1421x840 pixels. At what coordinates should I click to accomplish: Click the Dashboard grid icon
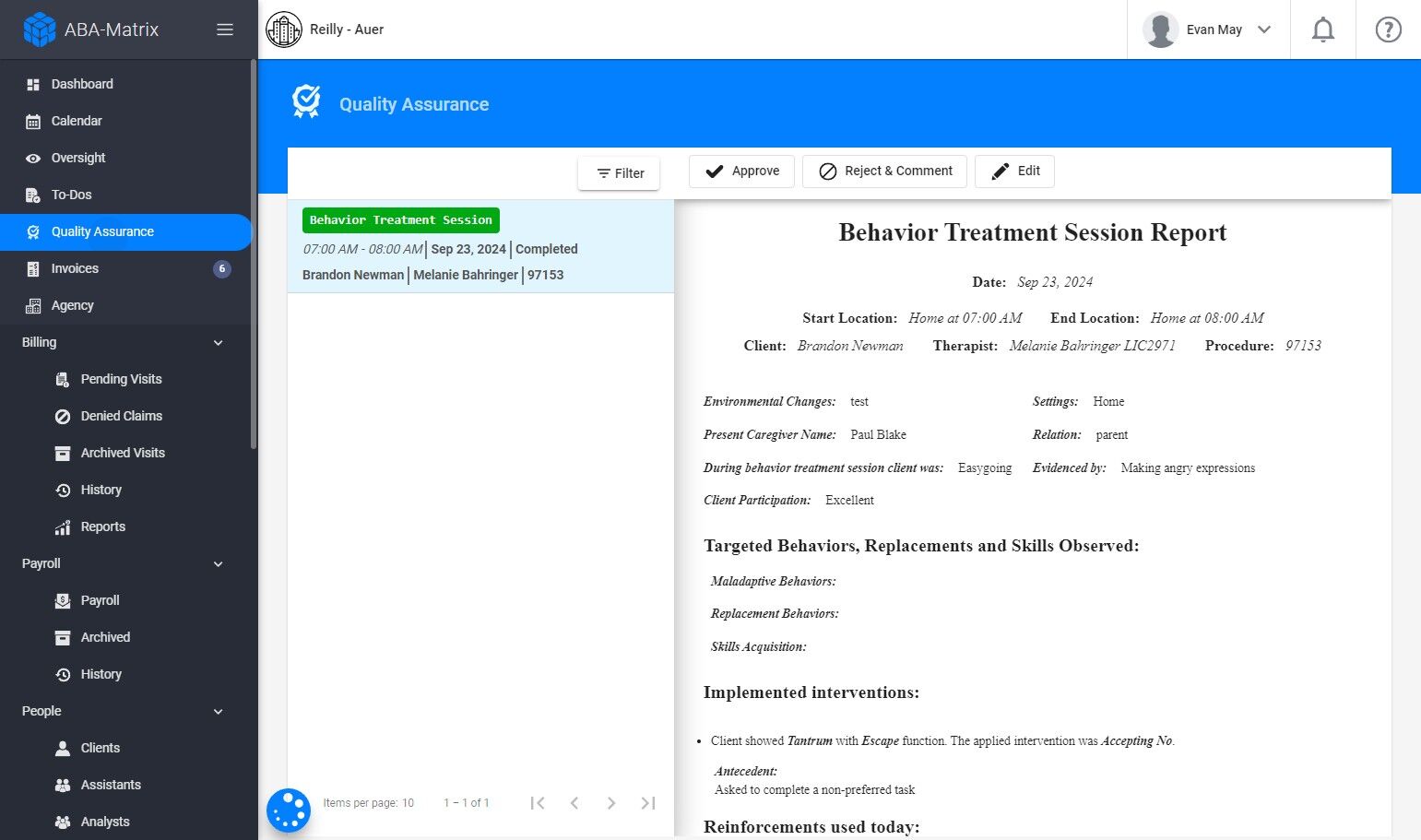pyautogui.click(x=33, y=85)
